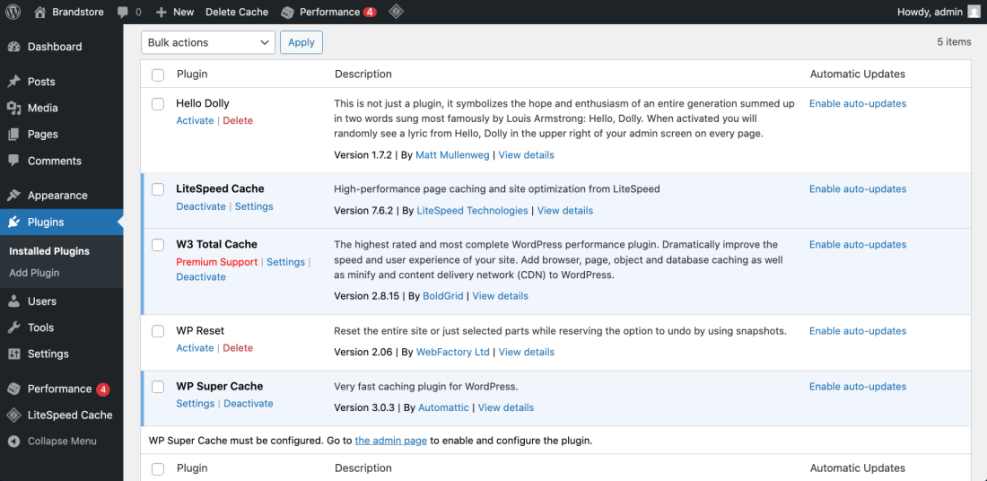
Task: Click the sidebar Performance cube icon
Action: (14, 389)
